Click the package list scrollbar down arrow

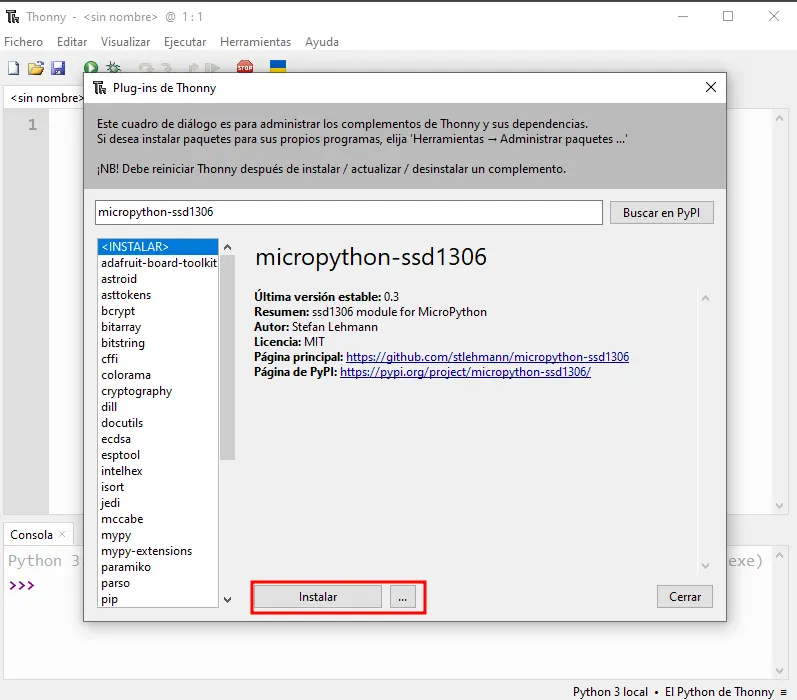click(227, 600)
